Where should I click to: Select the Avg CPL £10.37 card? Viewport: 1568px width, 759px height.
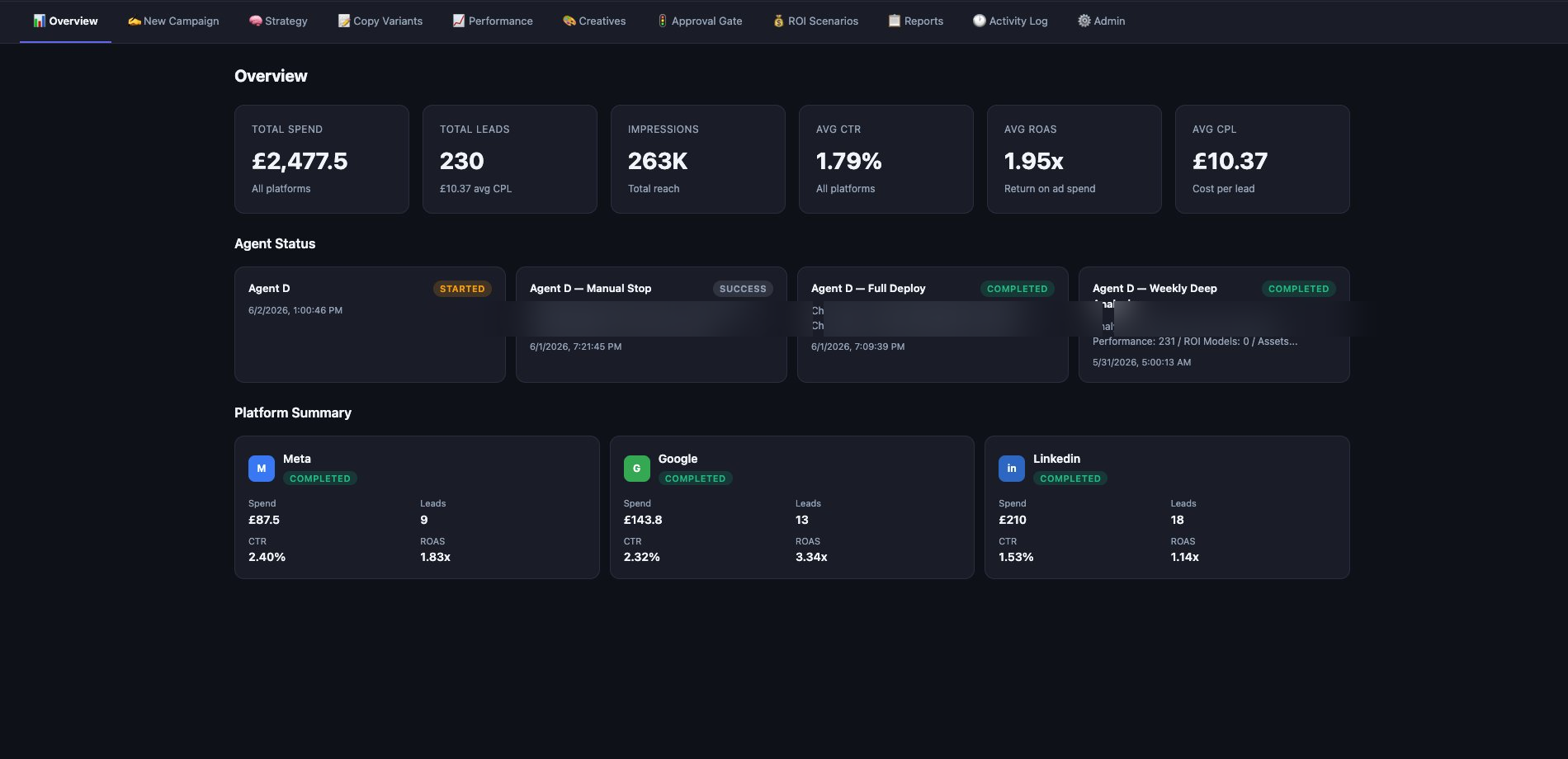(1263, 159)
